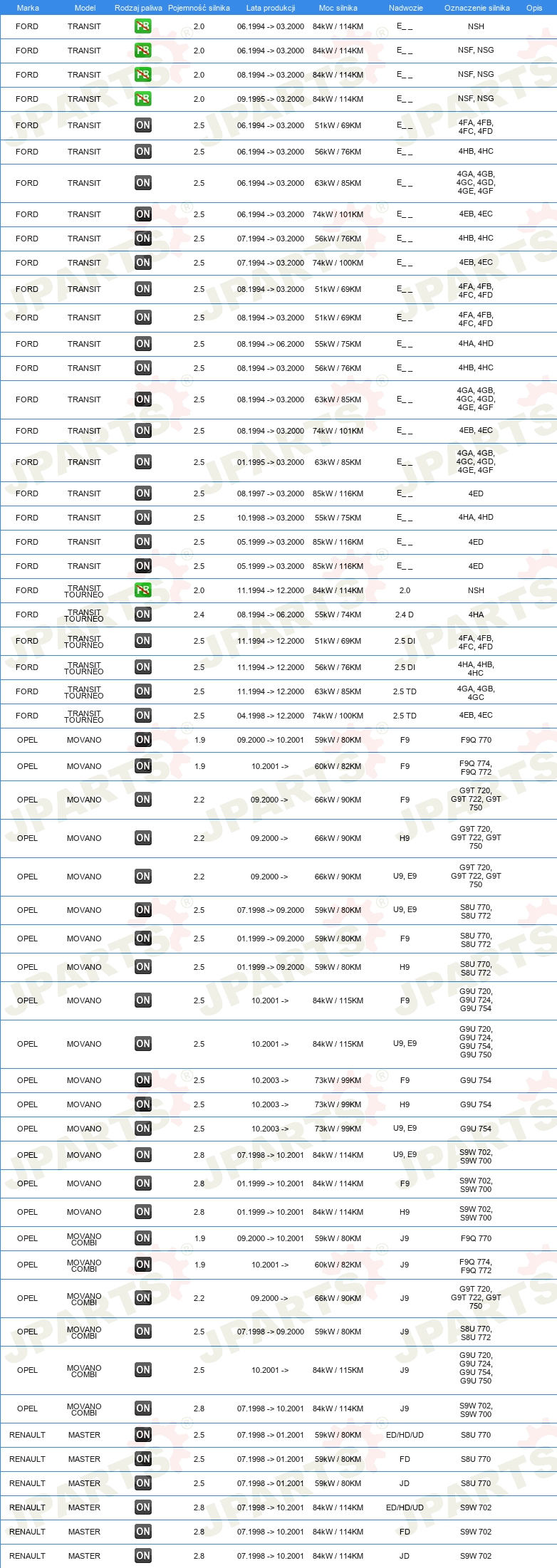Click the ON icon in the Opel Movano 1.9 F9Q 770 F9 row

point(143,740)
